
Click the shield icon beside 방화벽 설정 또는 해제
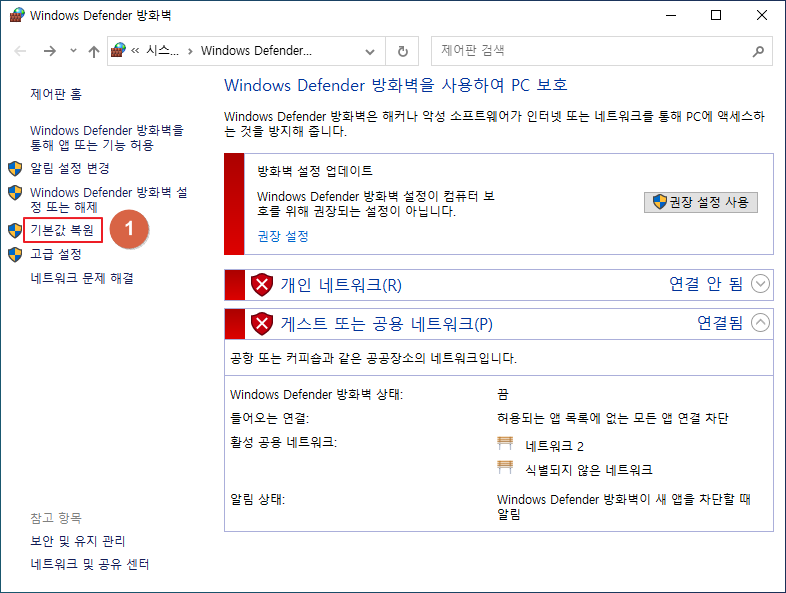(16, 192)
